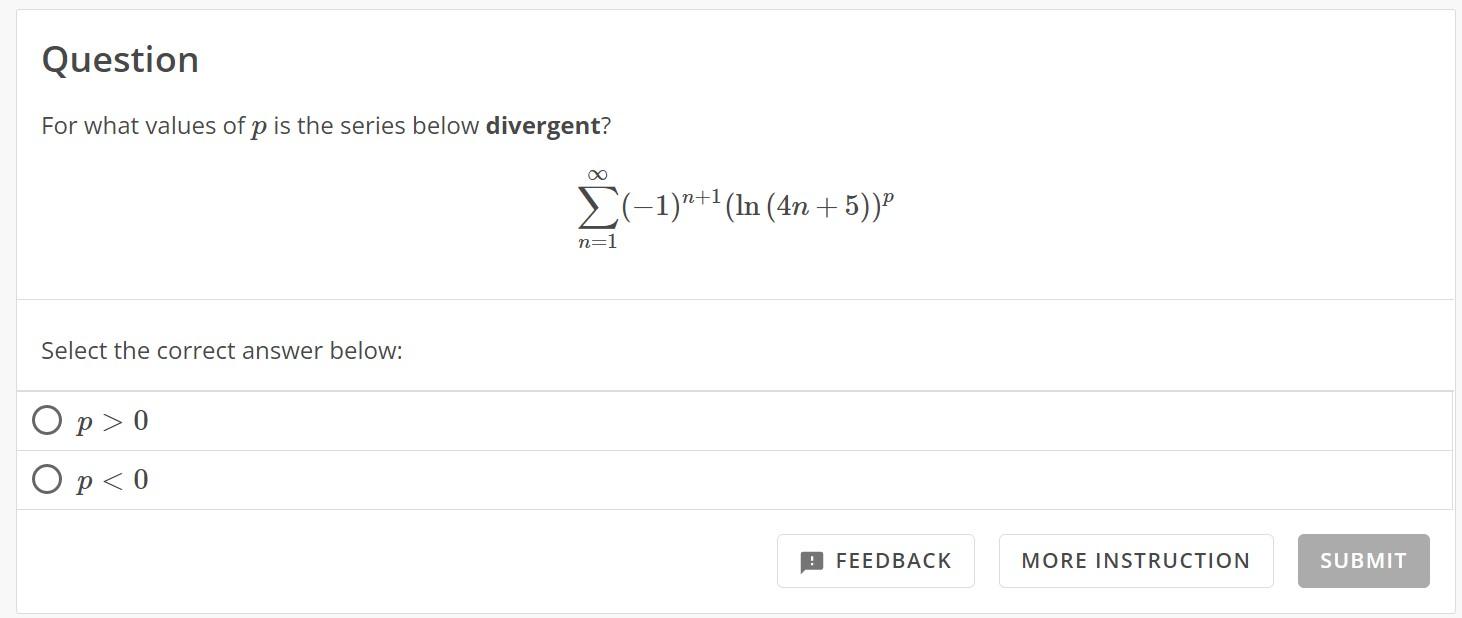This screenshot has height=618, width=1462.
Task: Click the infinity symbol above the summation
Action: click(x=597, y=175)
